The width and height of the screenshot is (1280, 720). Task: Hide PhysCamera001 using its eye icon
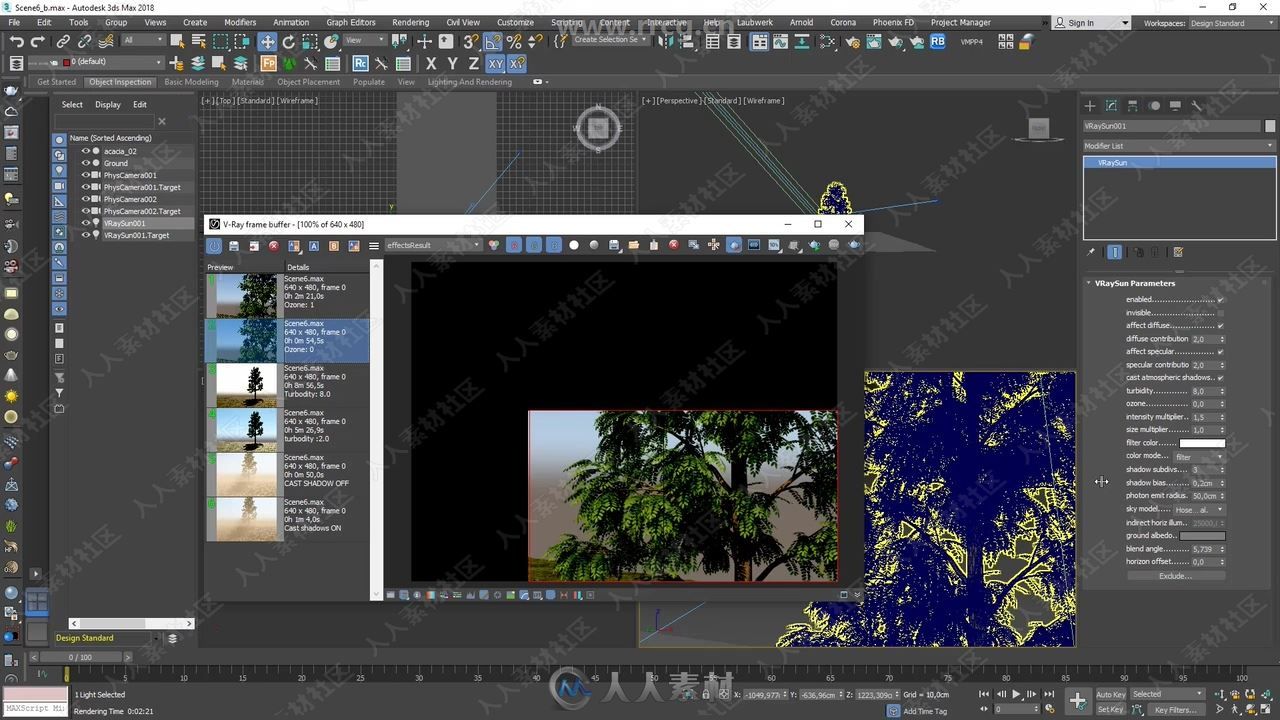pos(85,175)
